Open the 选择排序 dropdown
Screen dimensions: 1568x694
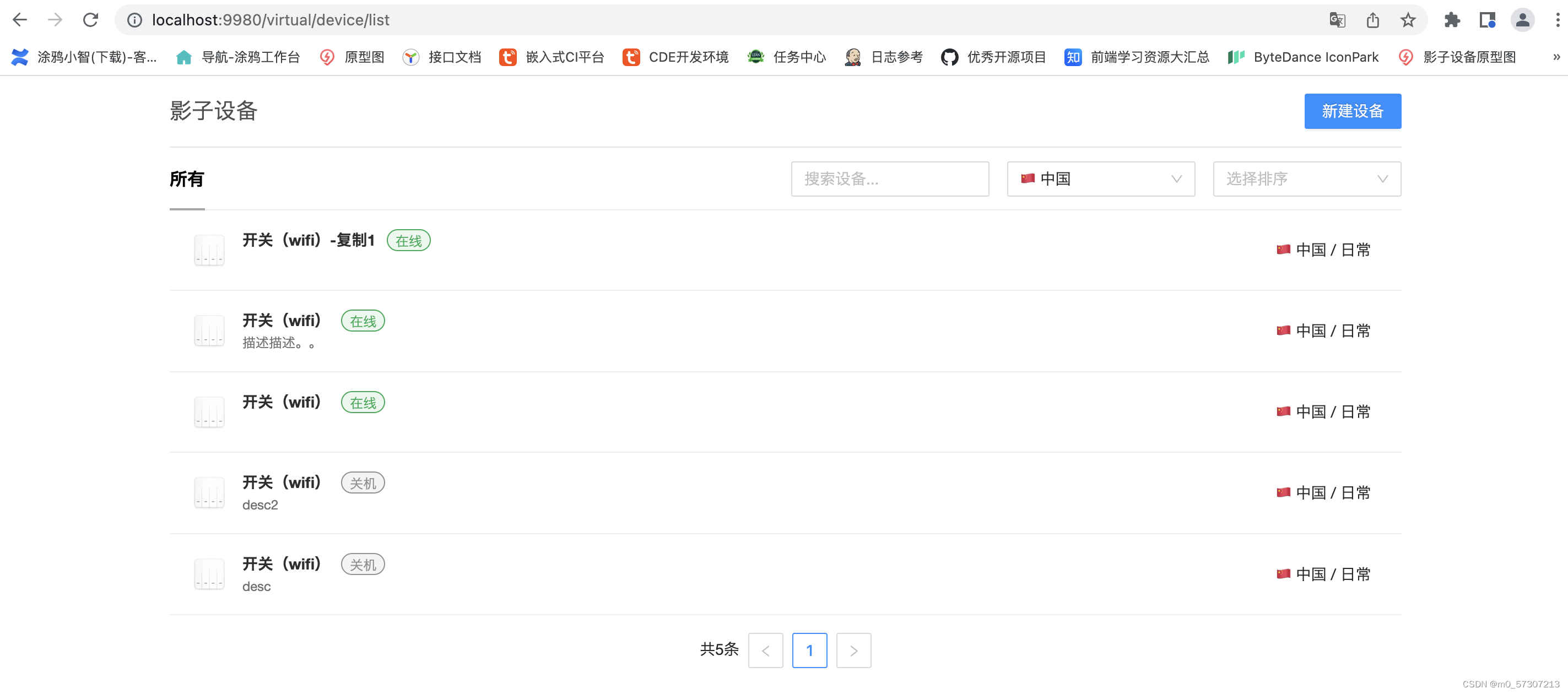pyautogui.click(x=1306, y=178)
